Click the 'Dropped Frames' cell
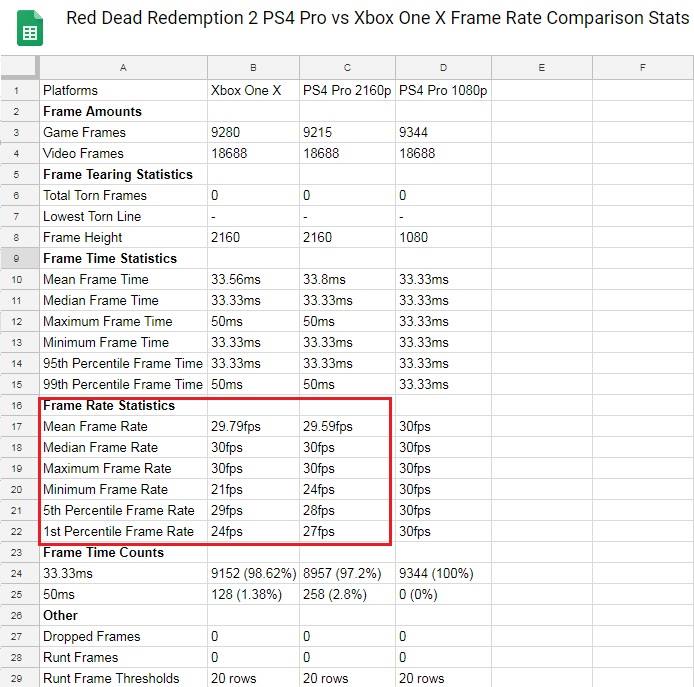This screenshot has width=694, height=687. pos(123,636)
